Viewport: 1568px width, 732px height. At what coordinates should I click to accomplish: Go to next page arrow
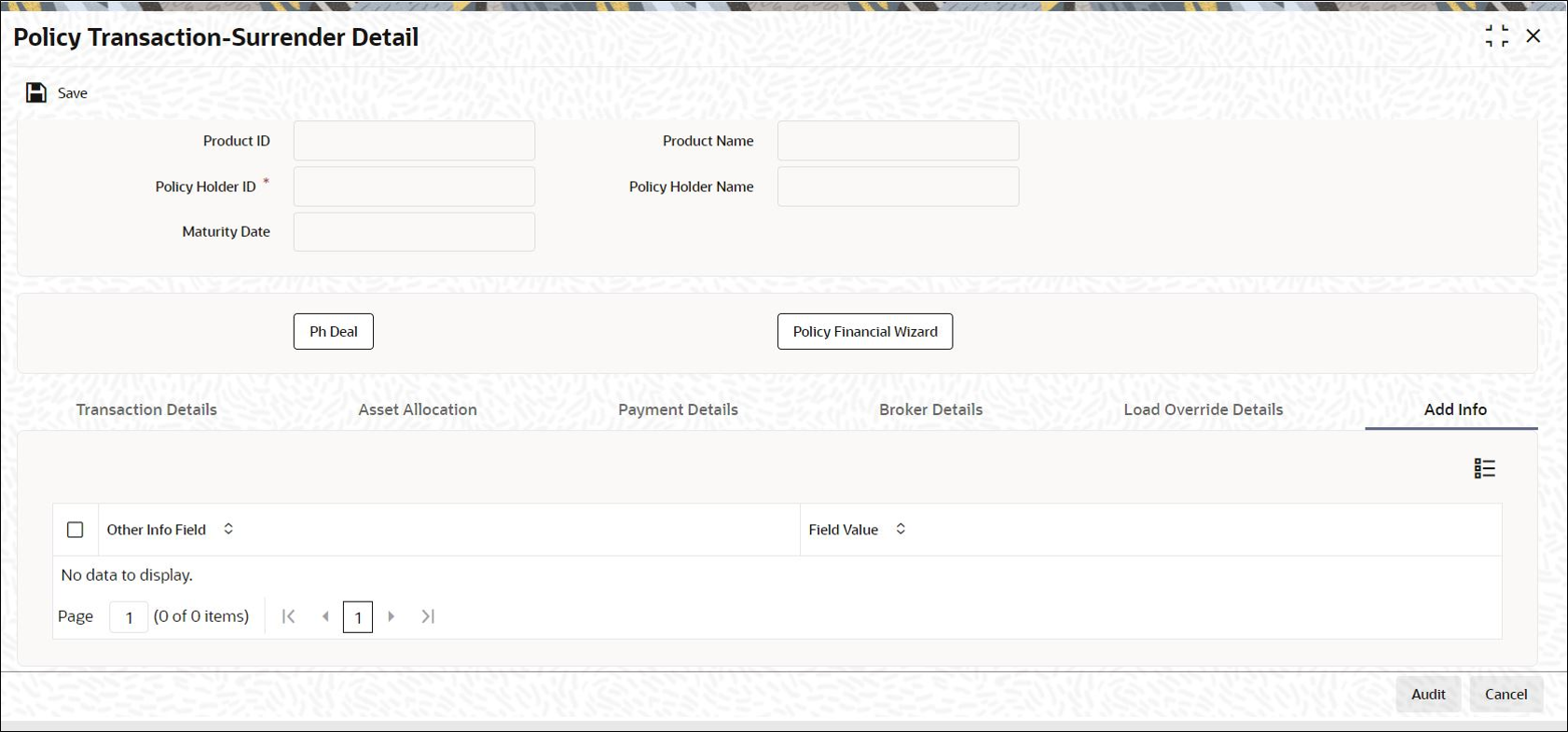[x=392, y=616]
